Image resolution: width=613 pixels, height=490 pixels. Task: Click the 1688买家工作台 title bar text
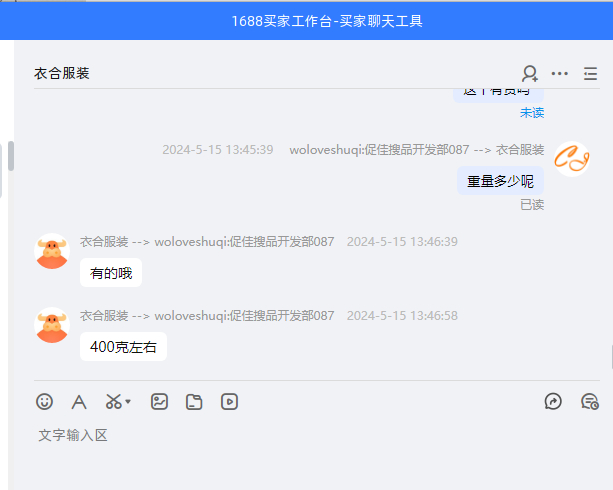327,21
